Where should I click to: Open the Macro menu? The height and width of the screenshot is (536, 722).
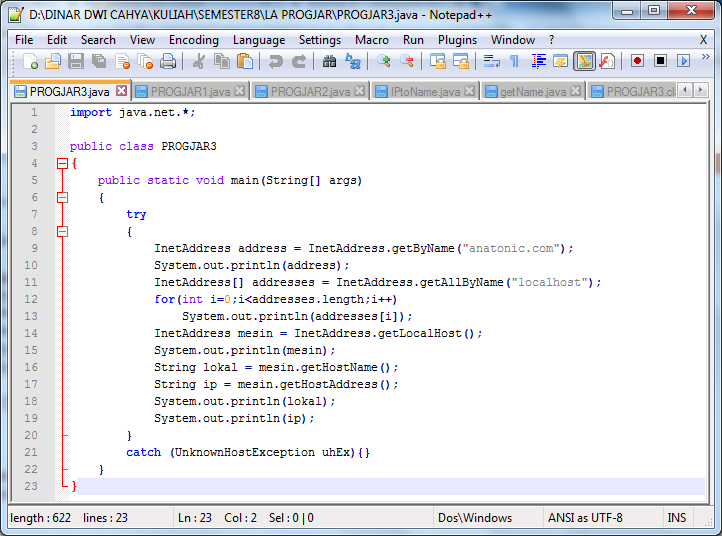pos(372,40)
